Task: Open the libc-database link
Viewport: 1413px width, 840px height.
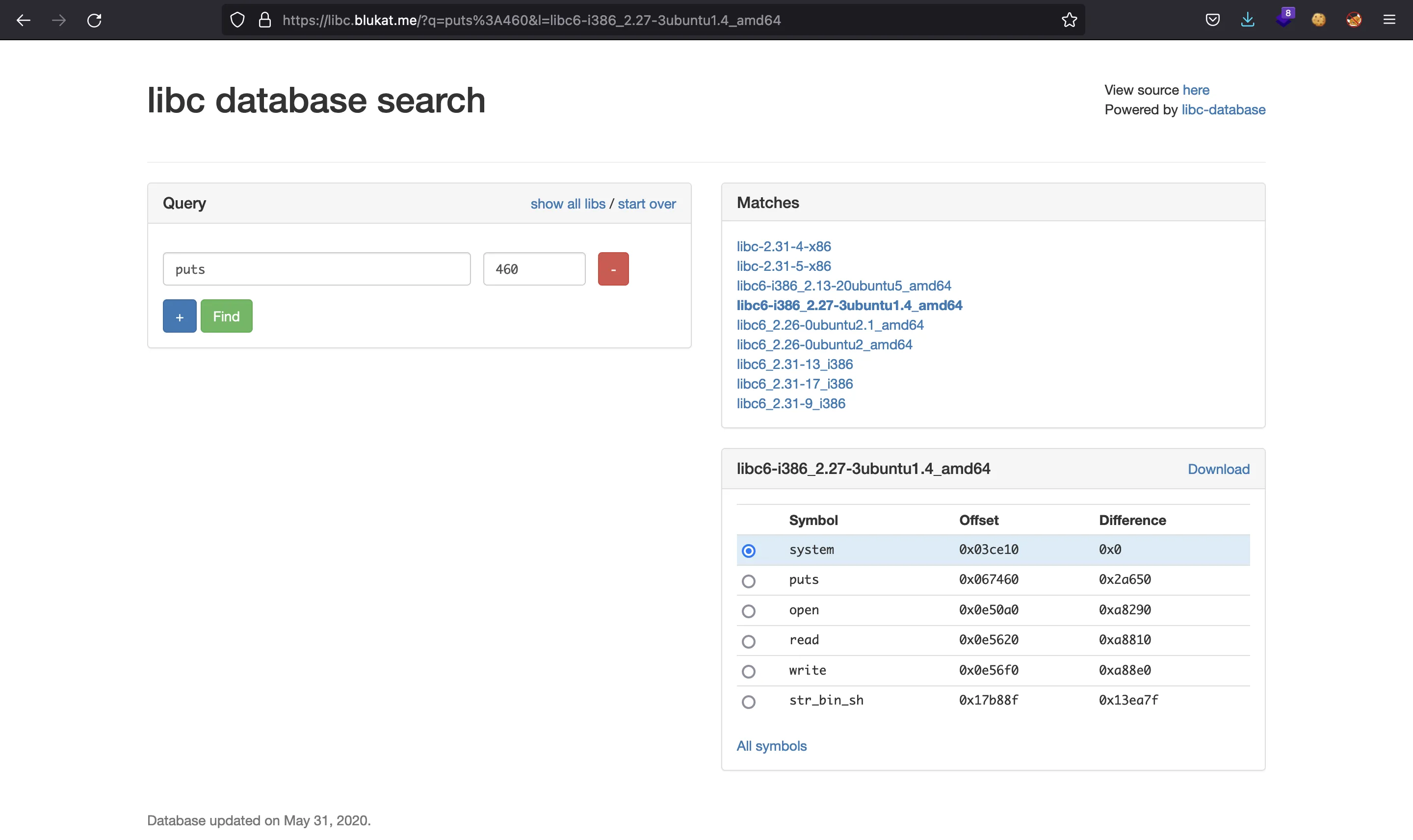Action: pyautogui.click(x=1224, y=110)
